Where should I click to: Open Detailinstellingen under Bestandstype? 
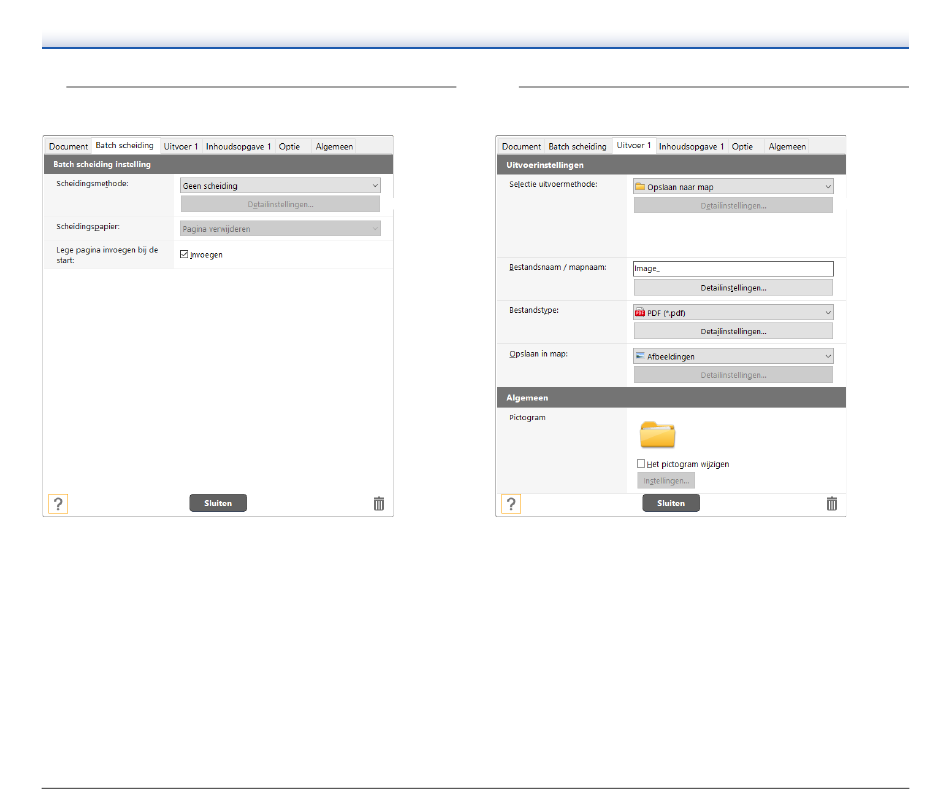click(x=733, y=331)
